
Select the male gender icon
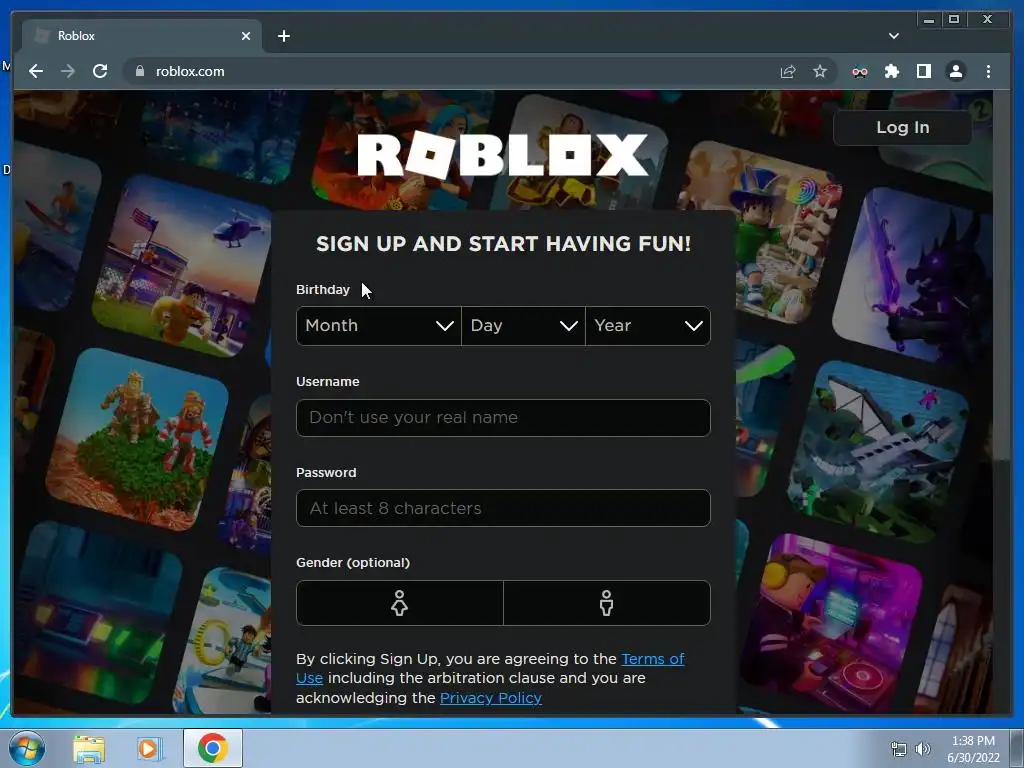[x=607, y=603]
